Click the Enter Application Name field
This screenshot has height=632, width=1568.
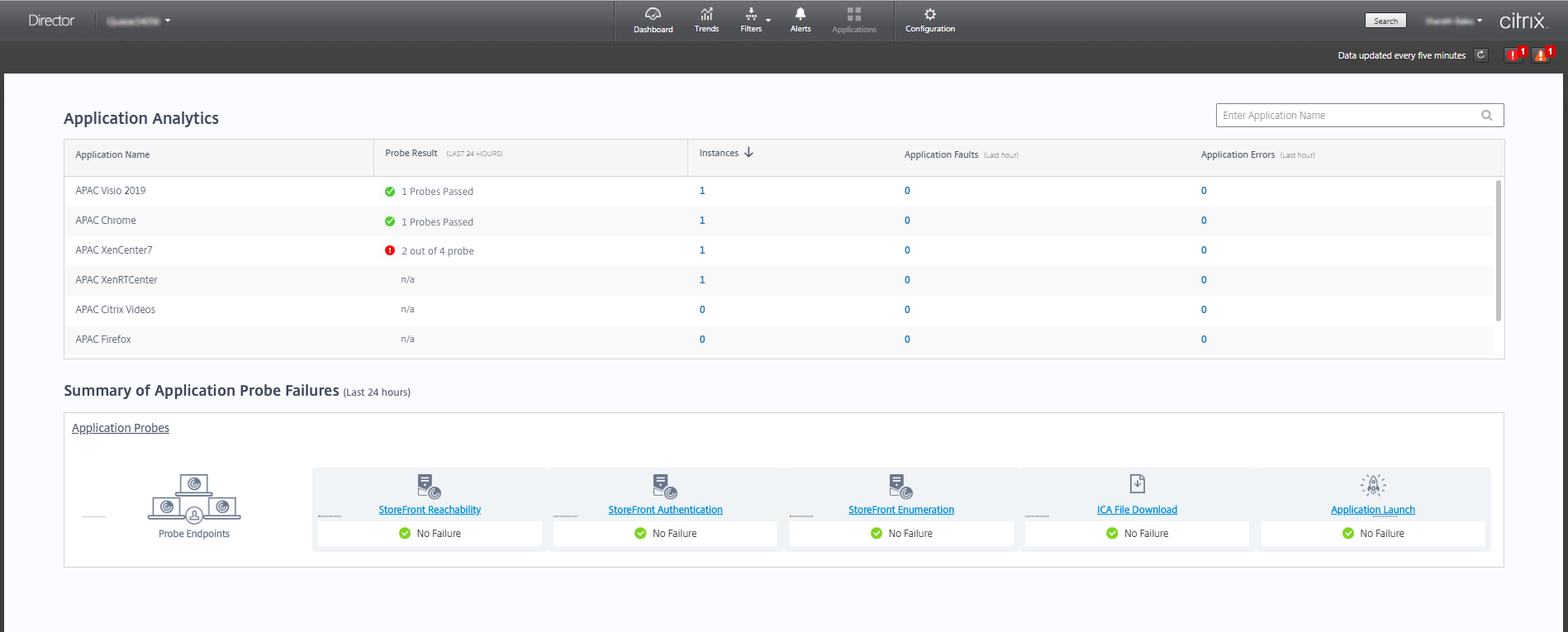coord(1347,116)
